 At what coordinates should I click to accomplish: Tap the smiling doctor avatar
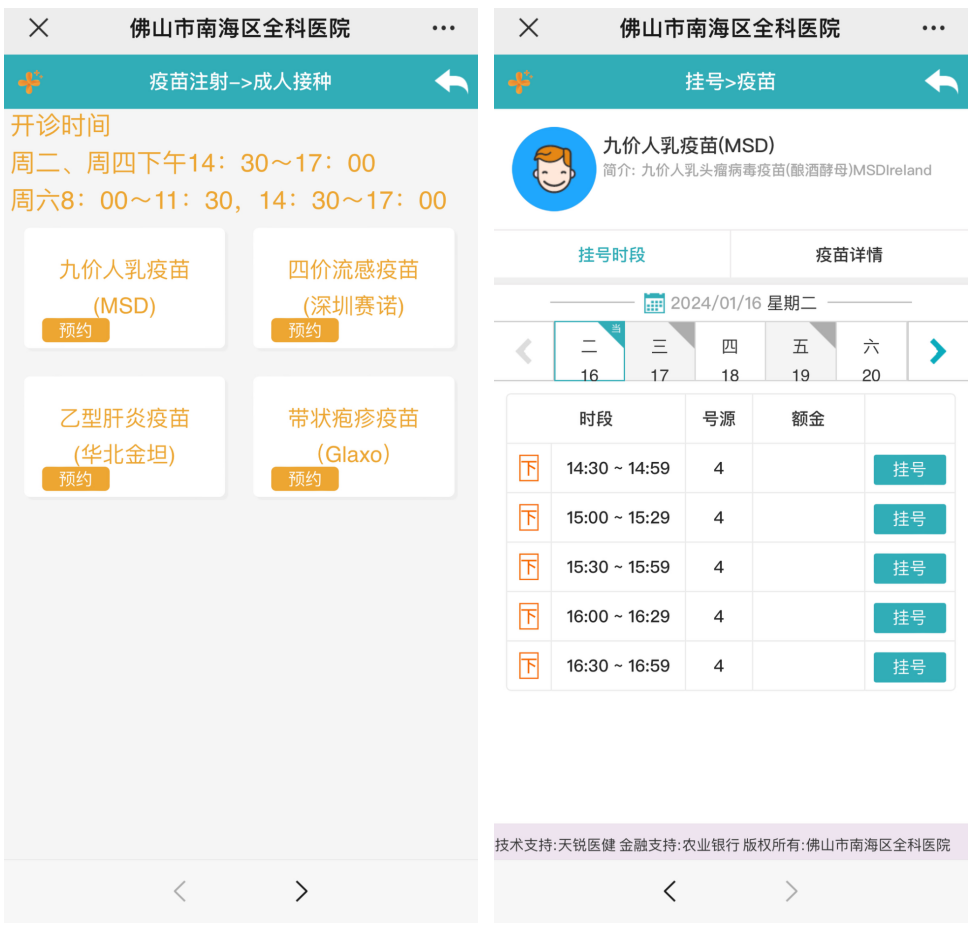coord(554,169)
